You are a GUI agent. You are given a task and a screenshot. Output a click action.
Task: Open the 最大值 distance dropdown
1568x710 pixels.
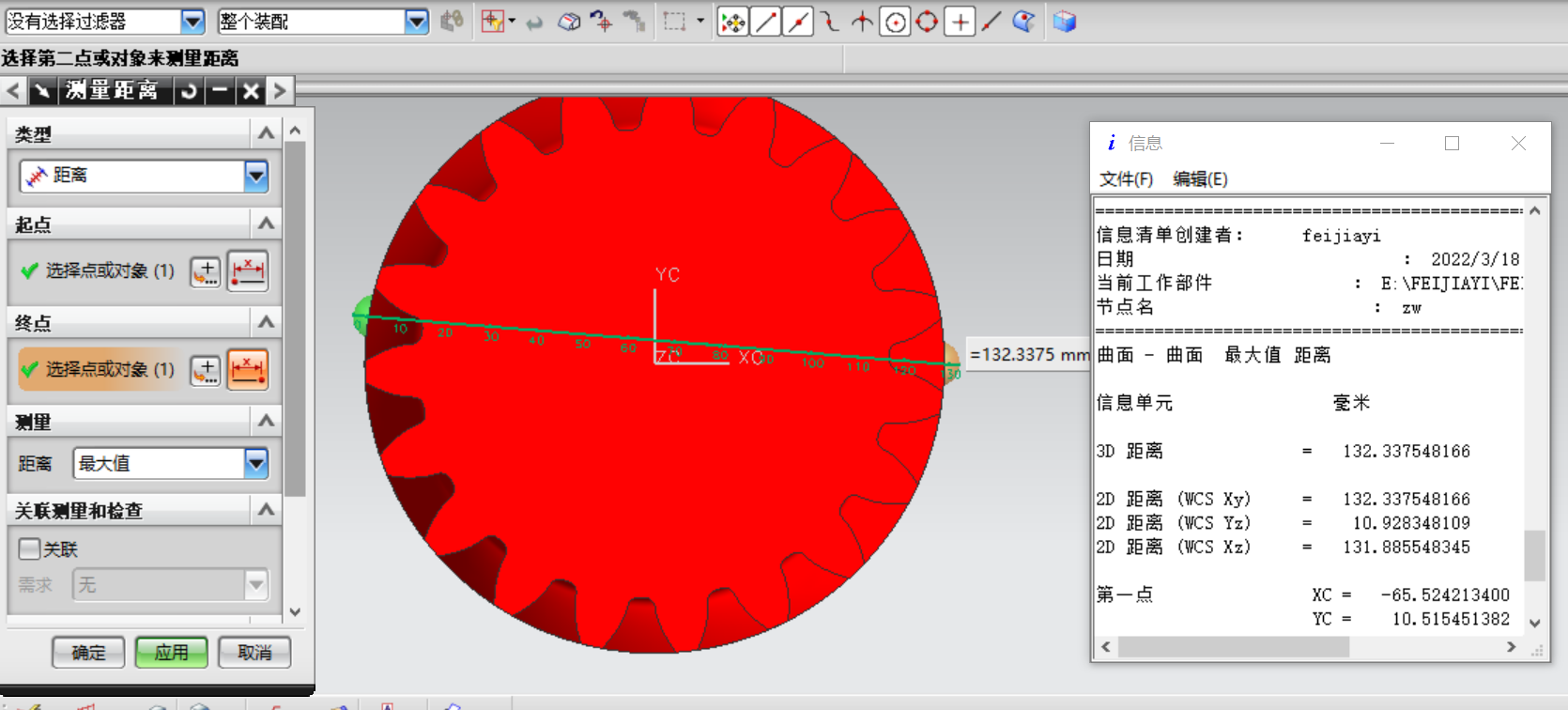click(x=256, y=463)
